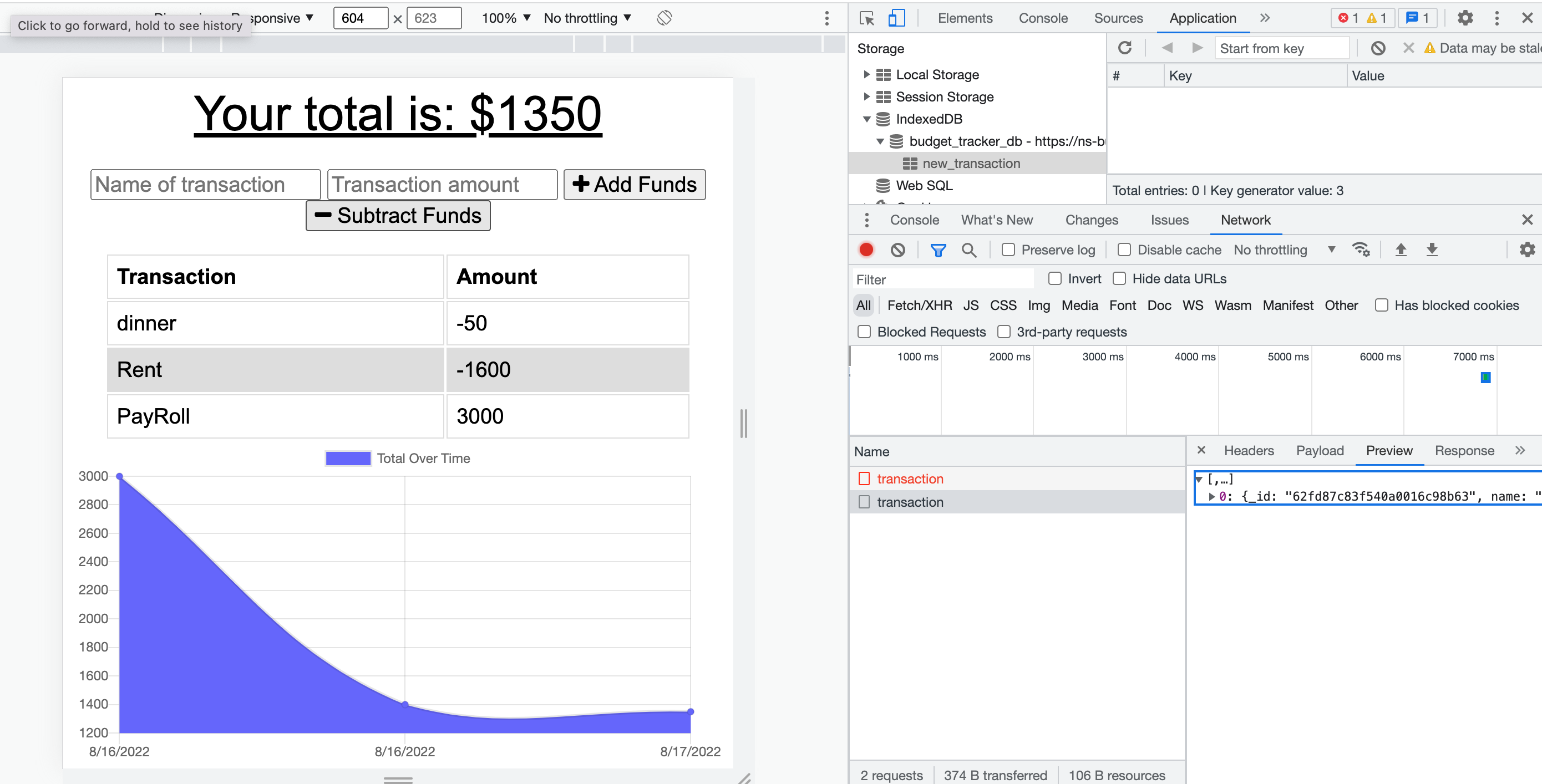1542x784 pixels.
Task: Refresh the IndexedDB data view
Action: 1125,48
